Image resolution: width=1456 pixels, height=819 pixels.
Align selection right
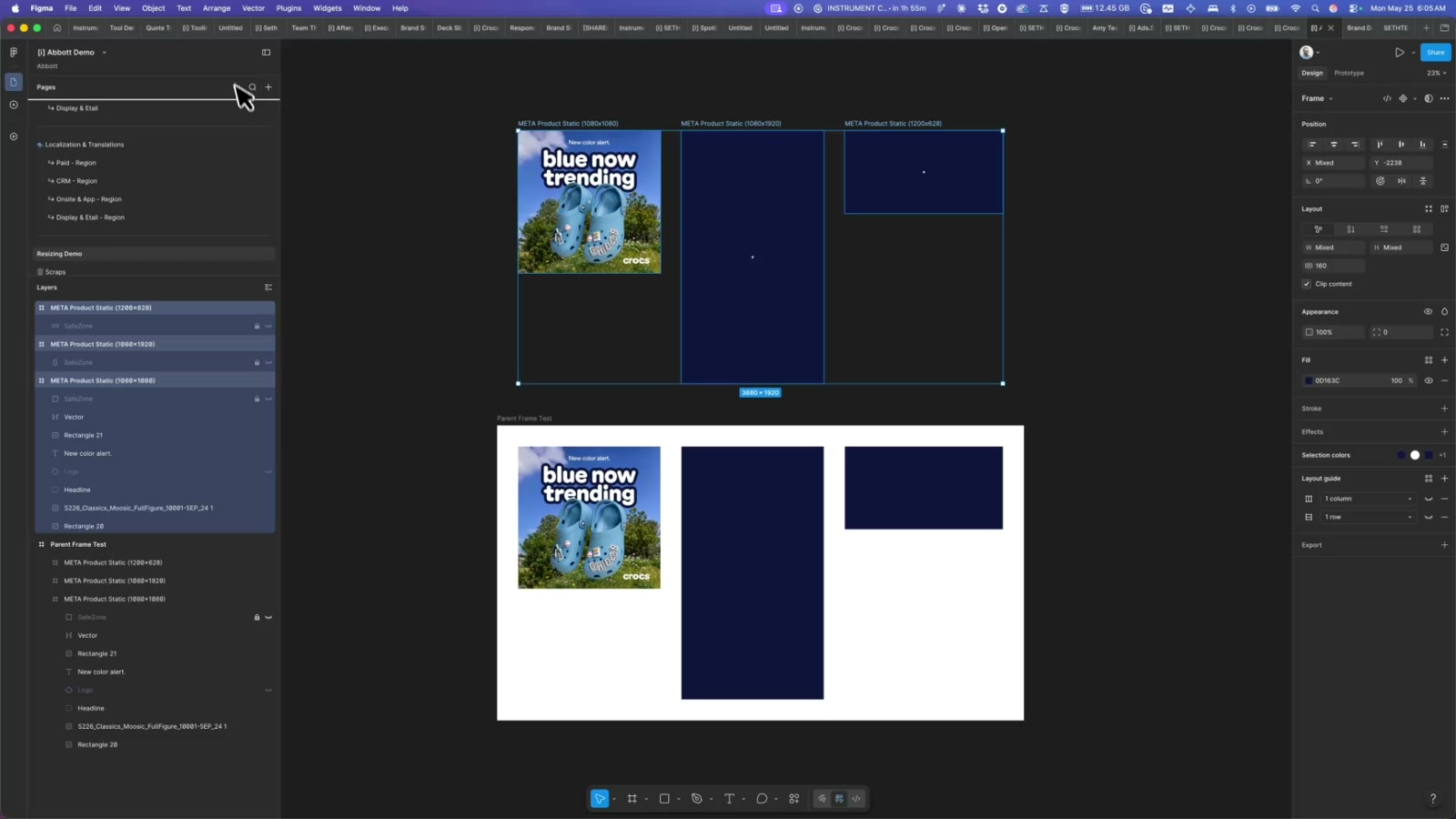tap(1355, 145)
